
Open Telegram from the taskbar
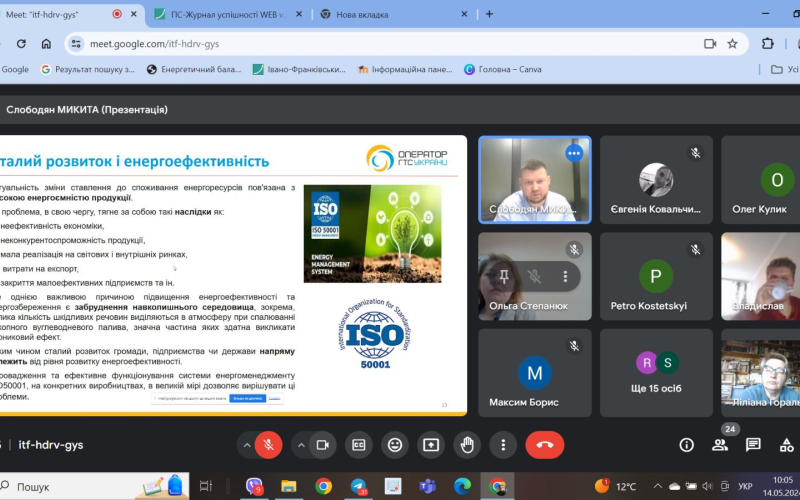pyautogui.click(x=359, y=487)
